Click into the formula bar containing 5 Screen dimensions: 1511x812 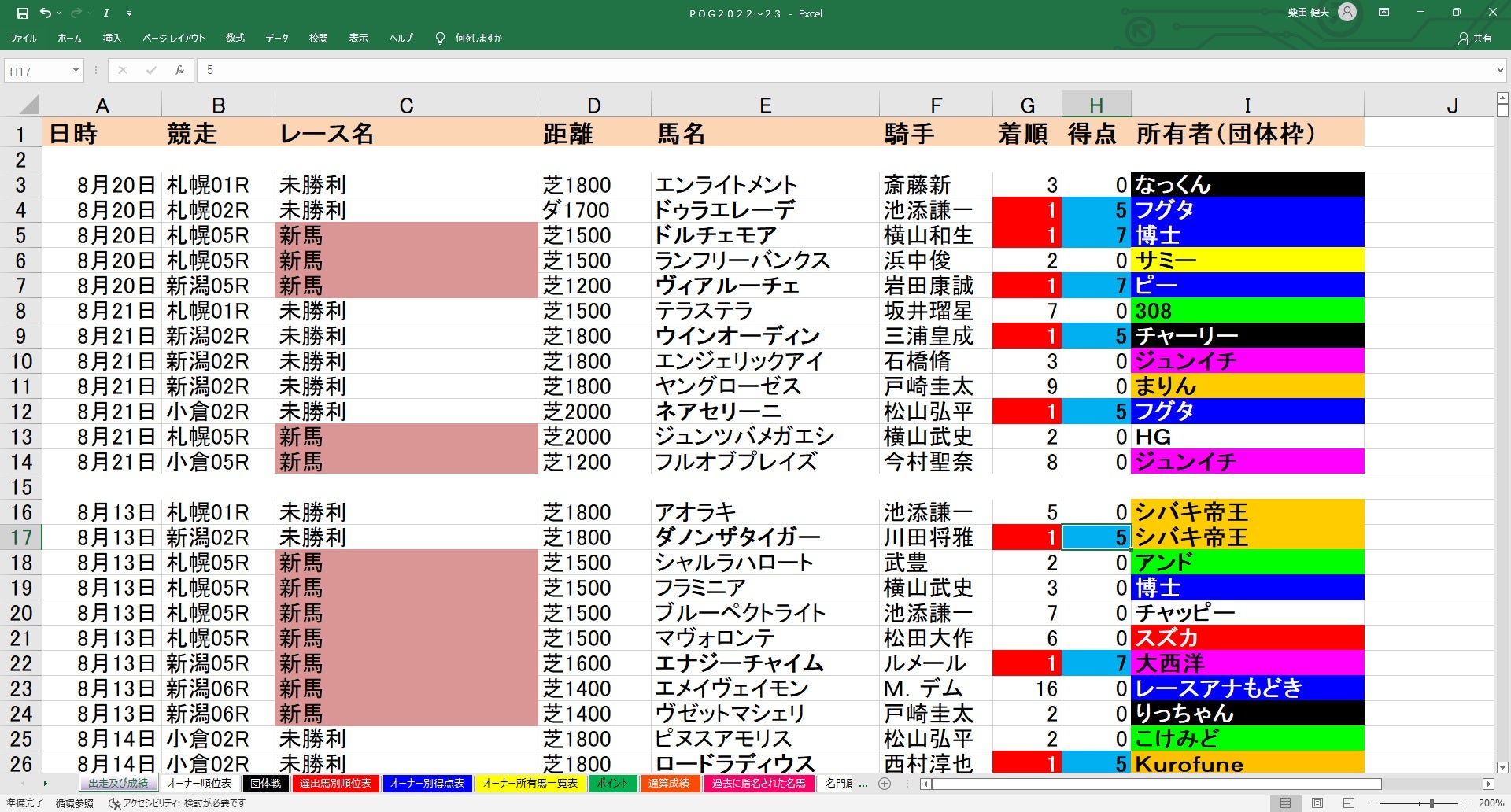click(846, 70)
